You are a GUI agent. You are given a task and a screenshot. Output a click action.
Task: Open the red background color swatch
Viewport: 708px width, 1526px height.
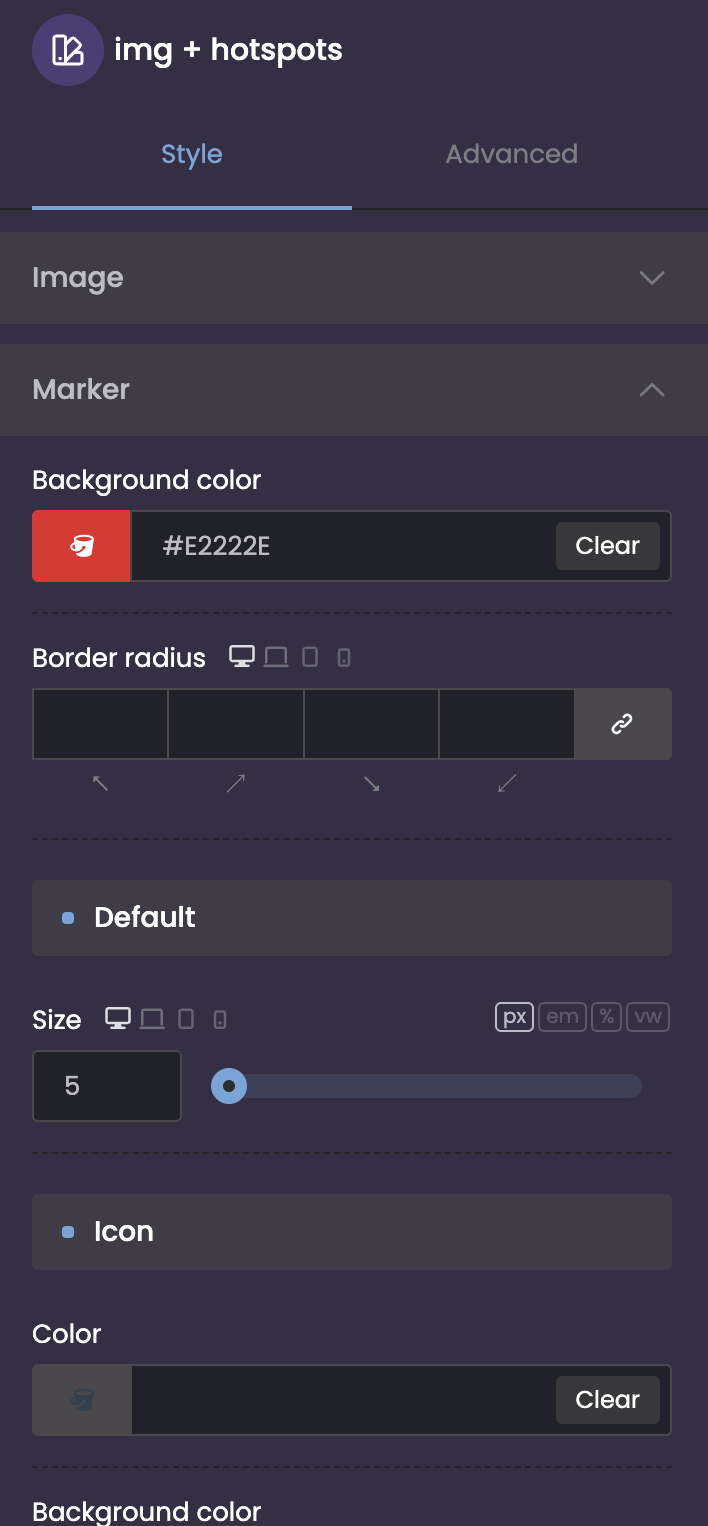click(x=81, y=546)
